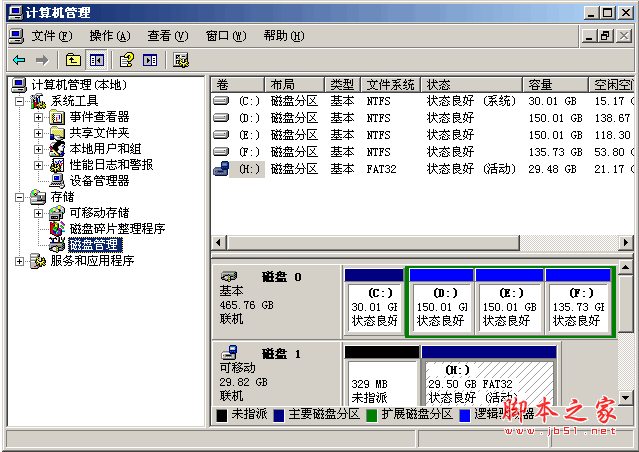Image resolution: width=639 pixels, height=452 pixels.
Task: Click the up one level folder icon
Action: point(73,60)
